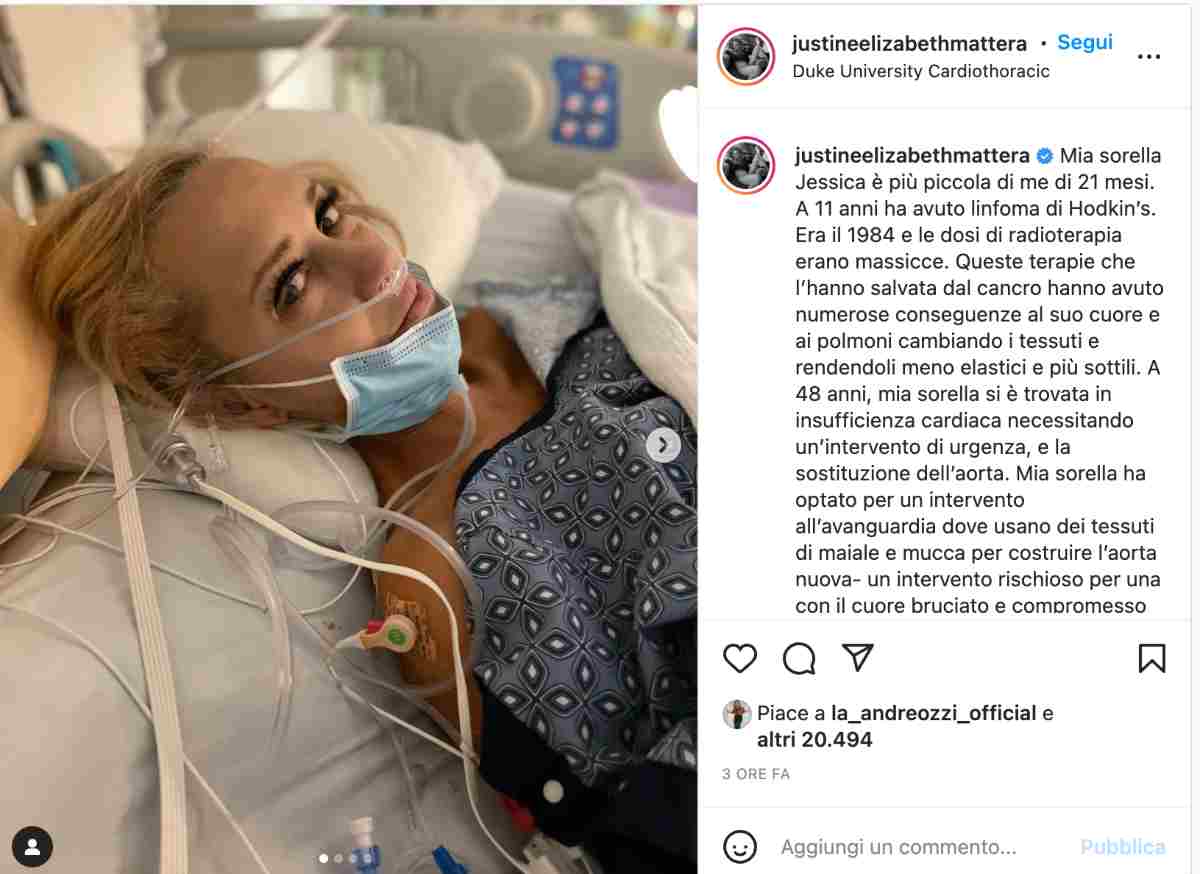The width and height of the screenshot is (1200, 874).
Task: Click the Segui follow button
Action: click(1085, 43)
